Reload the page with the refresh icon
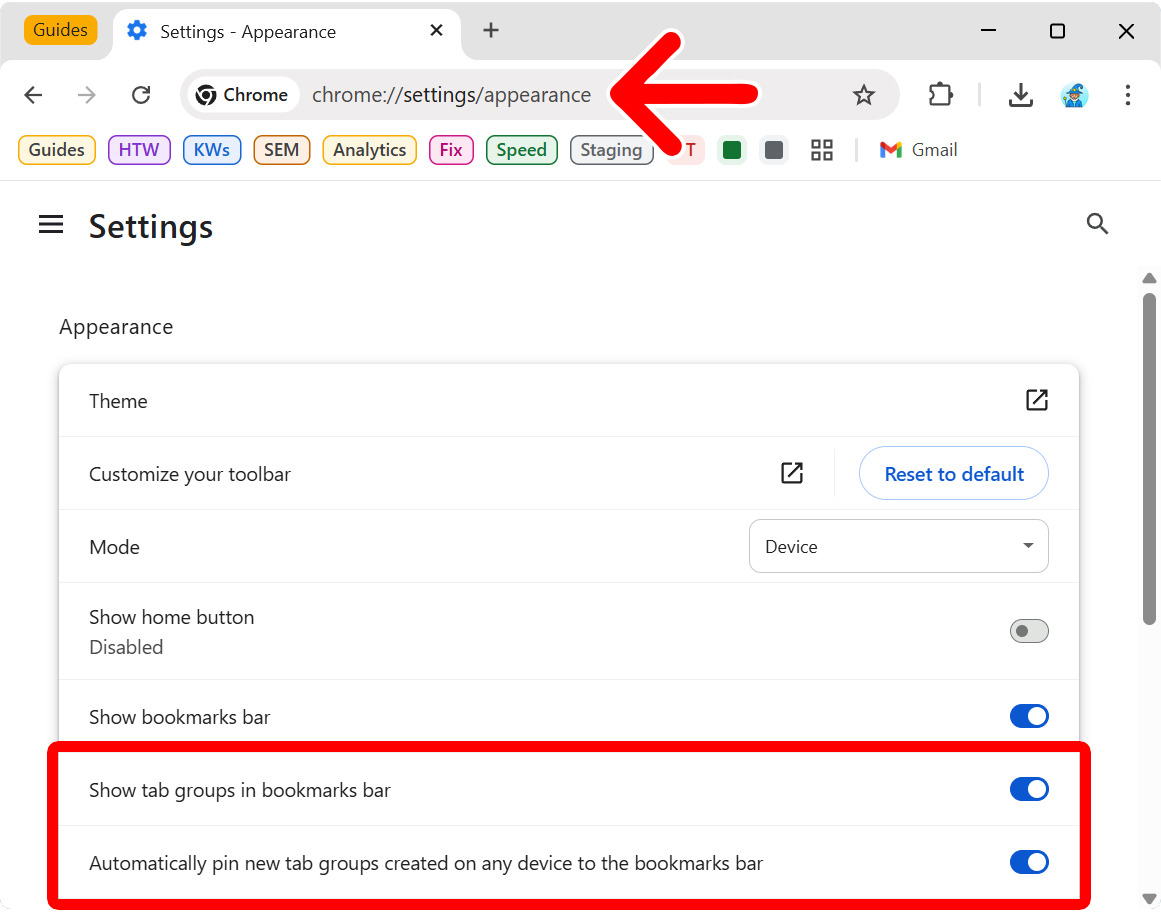1161x912 pixels. pos(141,94)
